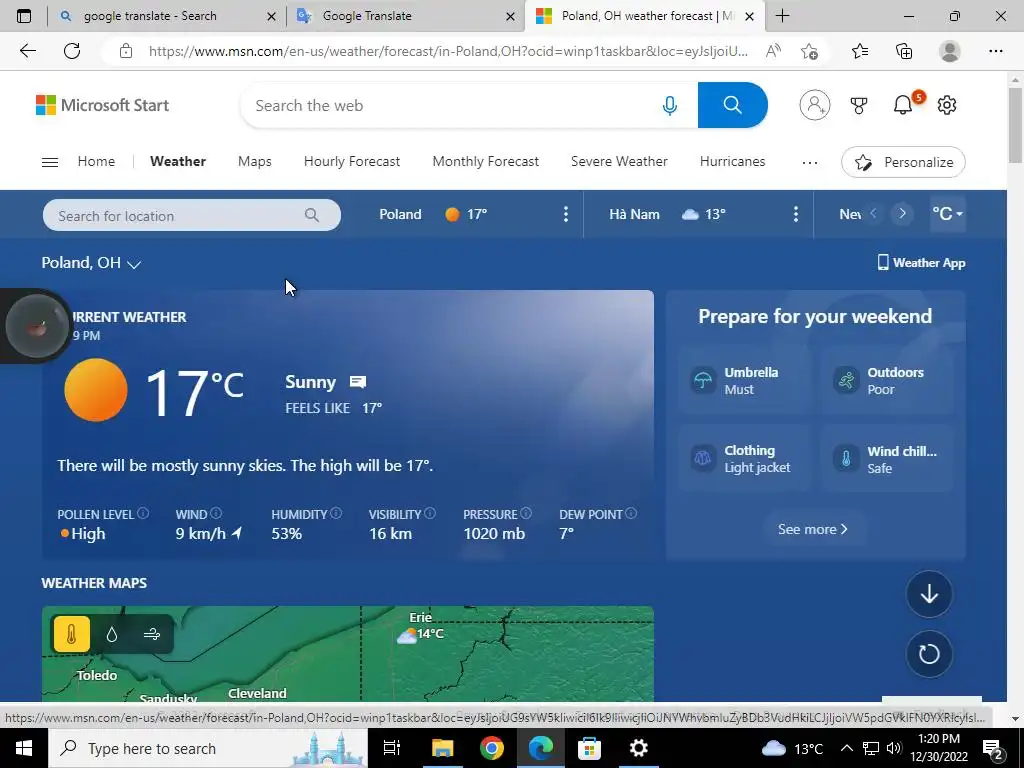Open options dots for Hà Nam location
The width and height of the screenshot is (1024, 768).
click(795, 214)
